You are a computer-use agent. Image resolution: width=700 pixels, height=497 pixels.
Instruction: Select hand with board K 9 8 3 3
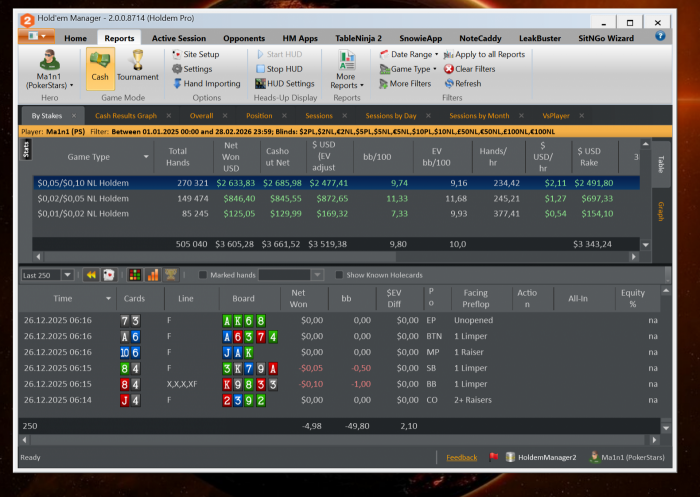[x=339, y=384]
